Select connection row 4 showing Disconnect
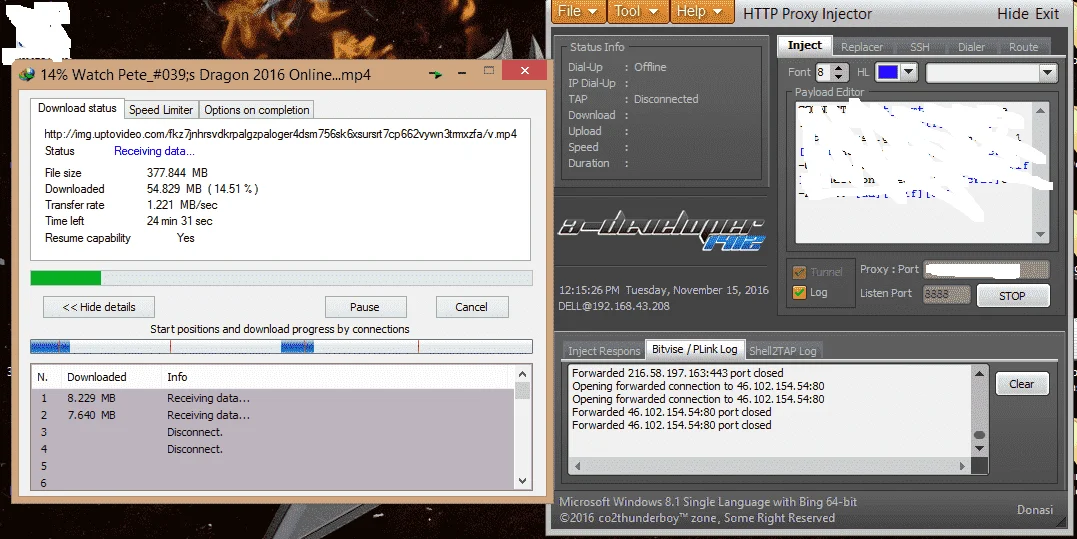Viewport: 1077px width, 539px height. [x=273, y=450]
